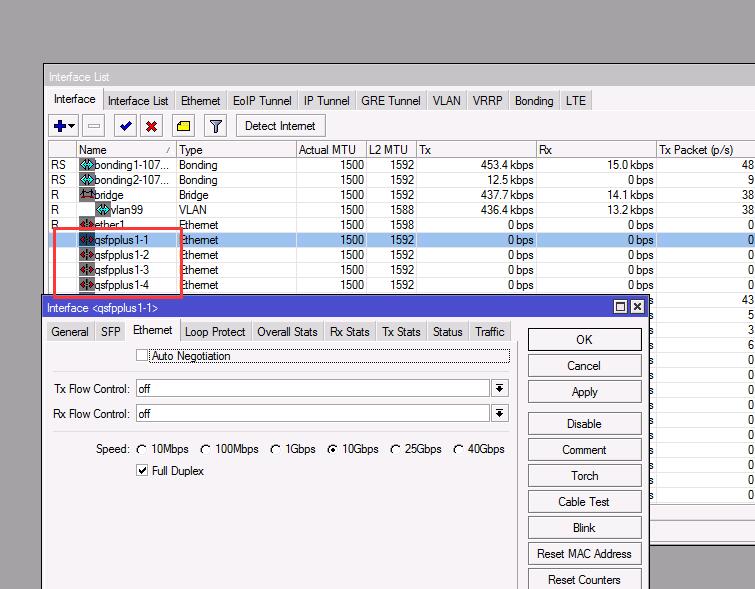Open the Traffic tab
Screen dimensions: 755x589
click(x=490, y=332)
